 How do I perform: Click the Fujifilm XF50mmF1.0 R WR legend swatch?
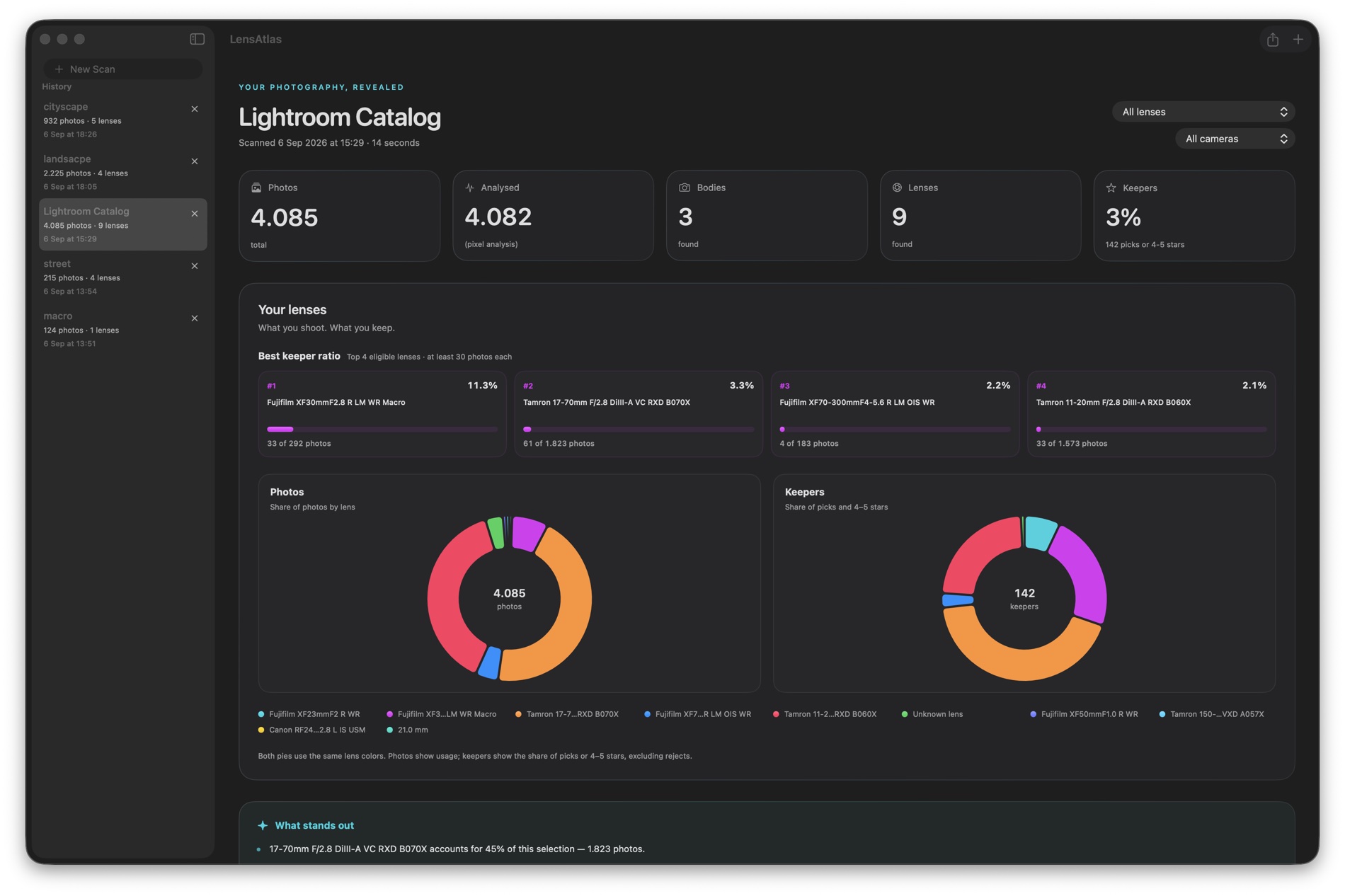(x=1034, y=714)
